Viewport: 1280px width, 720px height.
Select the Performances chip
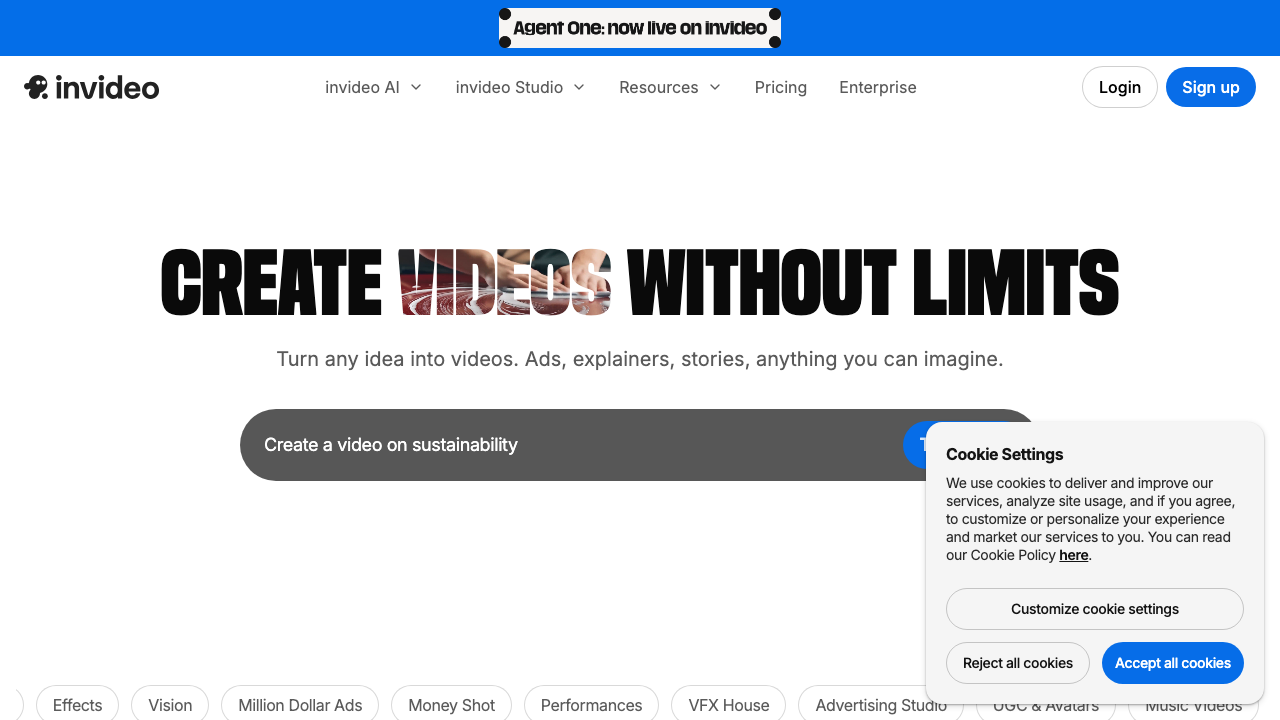(591, 704)
